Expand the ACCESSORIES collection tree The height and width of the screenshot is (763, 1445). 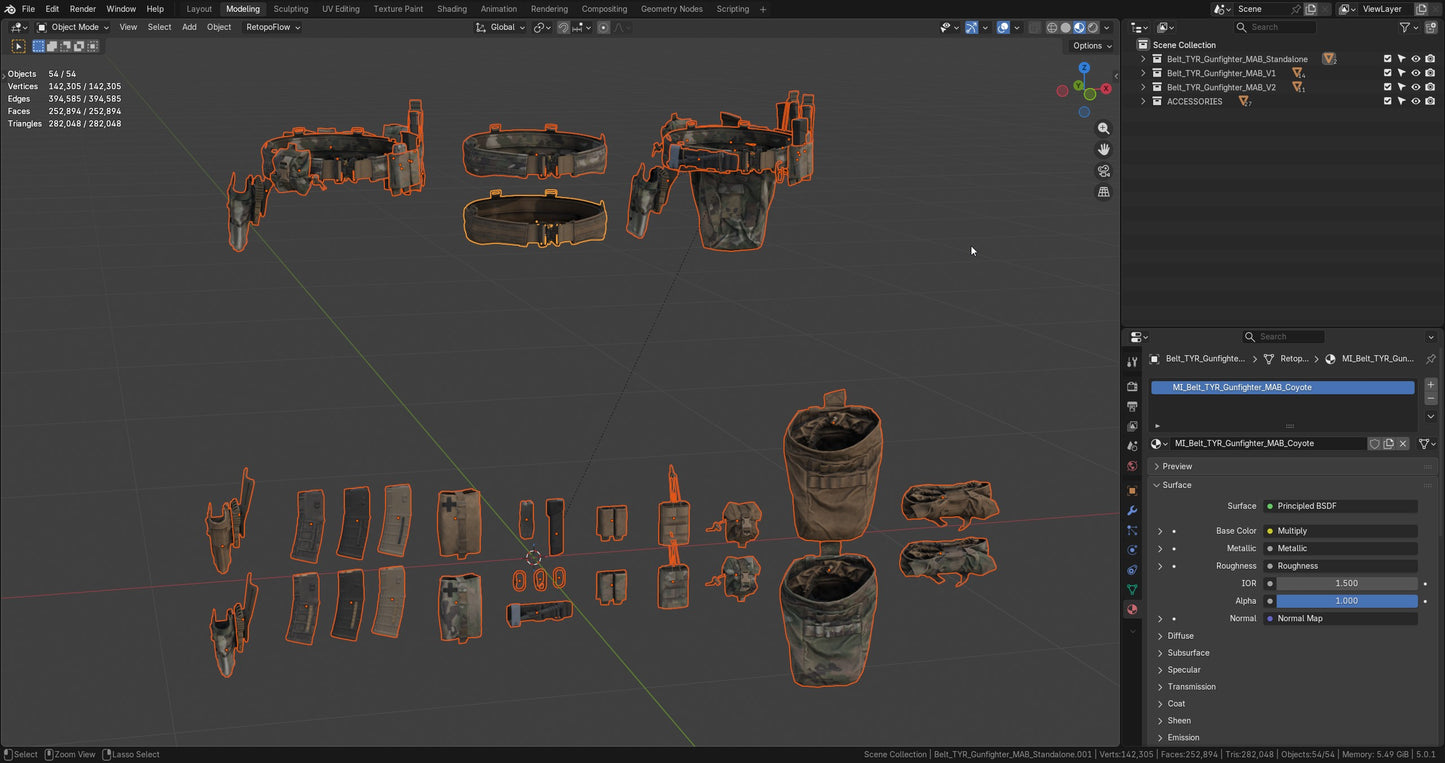coord(1144,102)
